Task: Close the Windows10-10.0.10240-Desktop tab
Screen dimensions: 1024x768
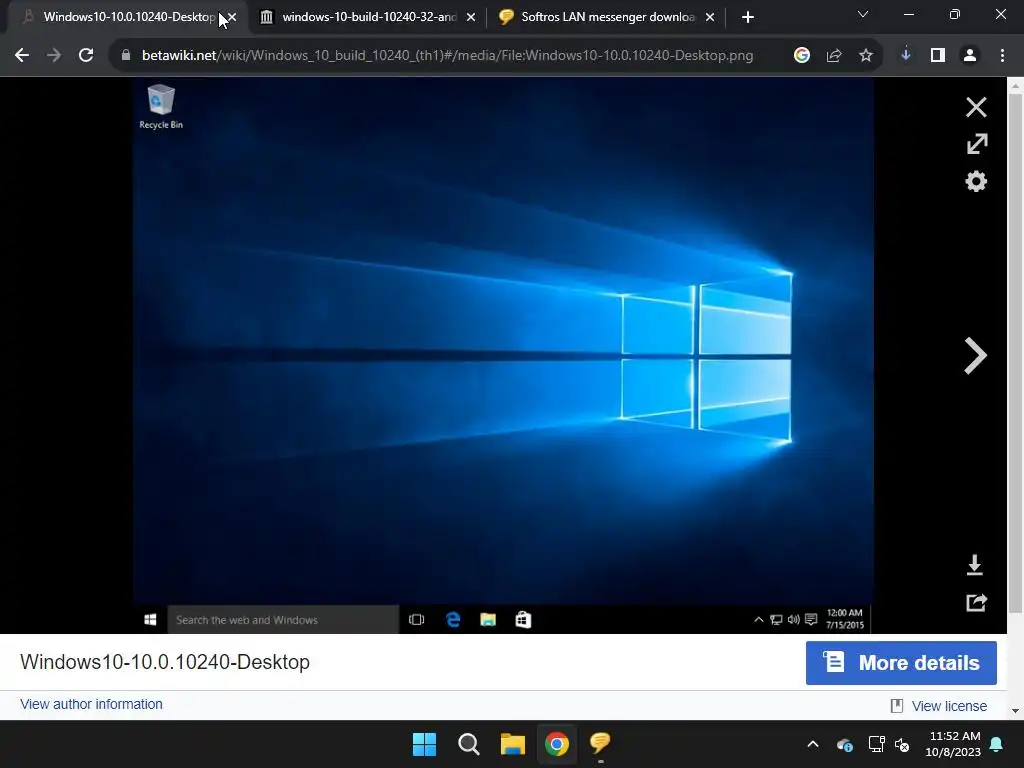Action: [232, 17]
